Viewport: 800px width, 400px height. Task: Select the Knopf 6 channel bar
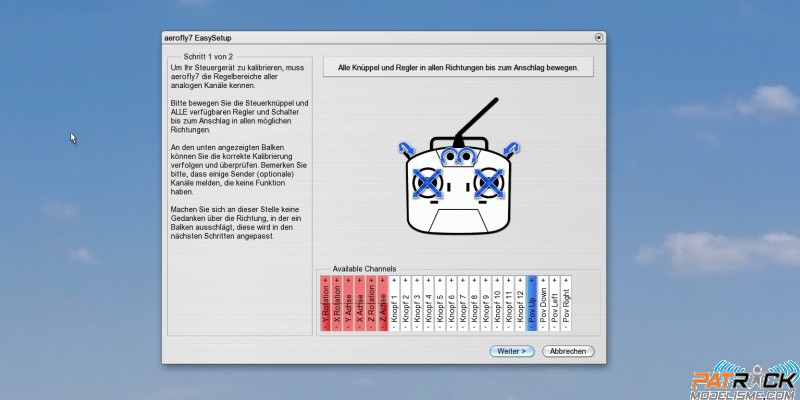click(x=452, y=303)
